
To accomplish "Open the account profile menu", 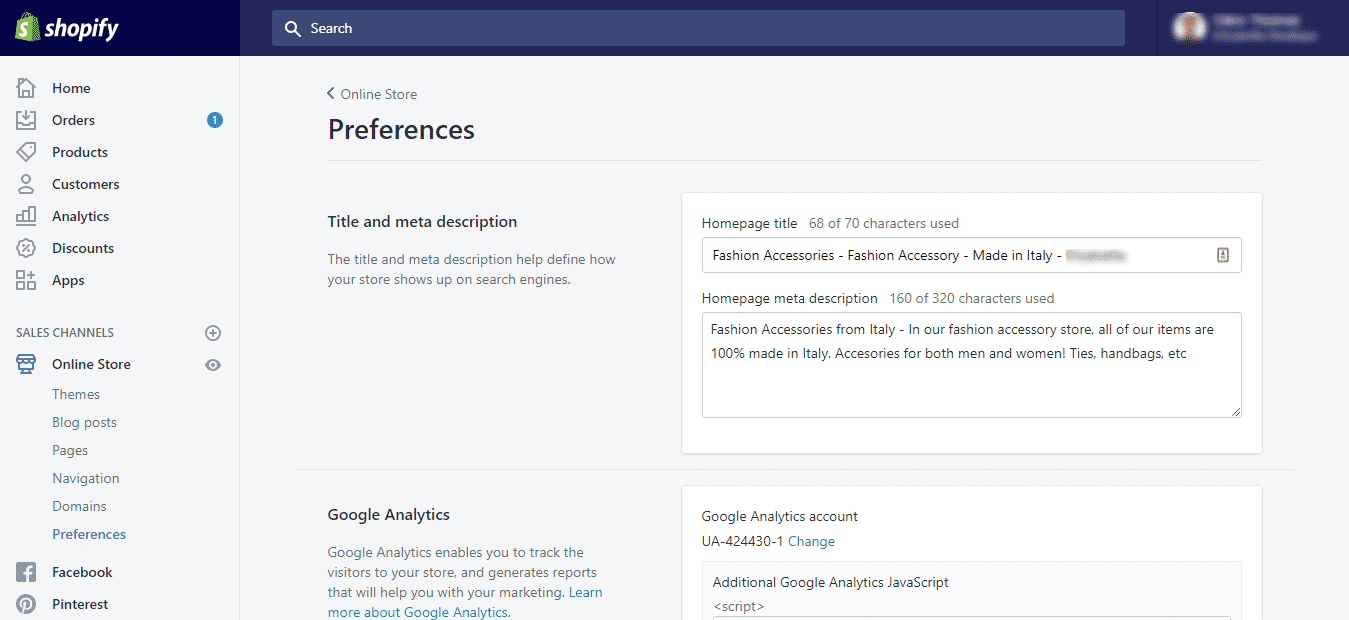I will click(1250, 28).
